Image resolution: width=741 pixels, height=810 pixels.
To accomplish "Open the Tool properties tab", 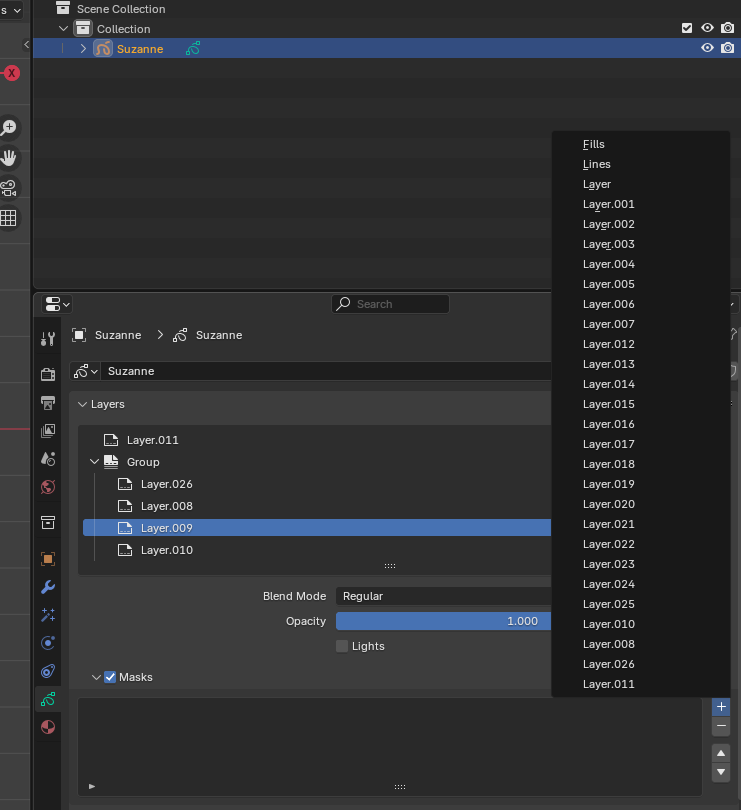I will click(x=48, y=339).
